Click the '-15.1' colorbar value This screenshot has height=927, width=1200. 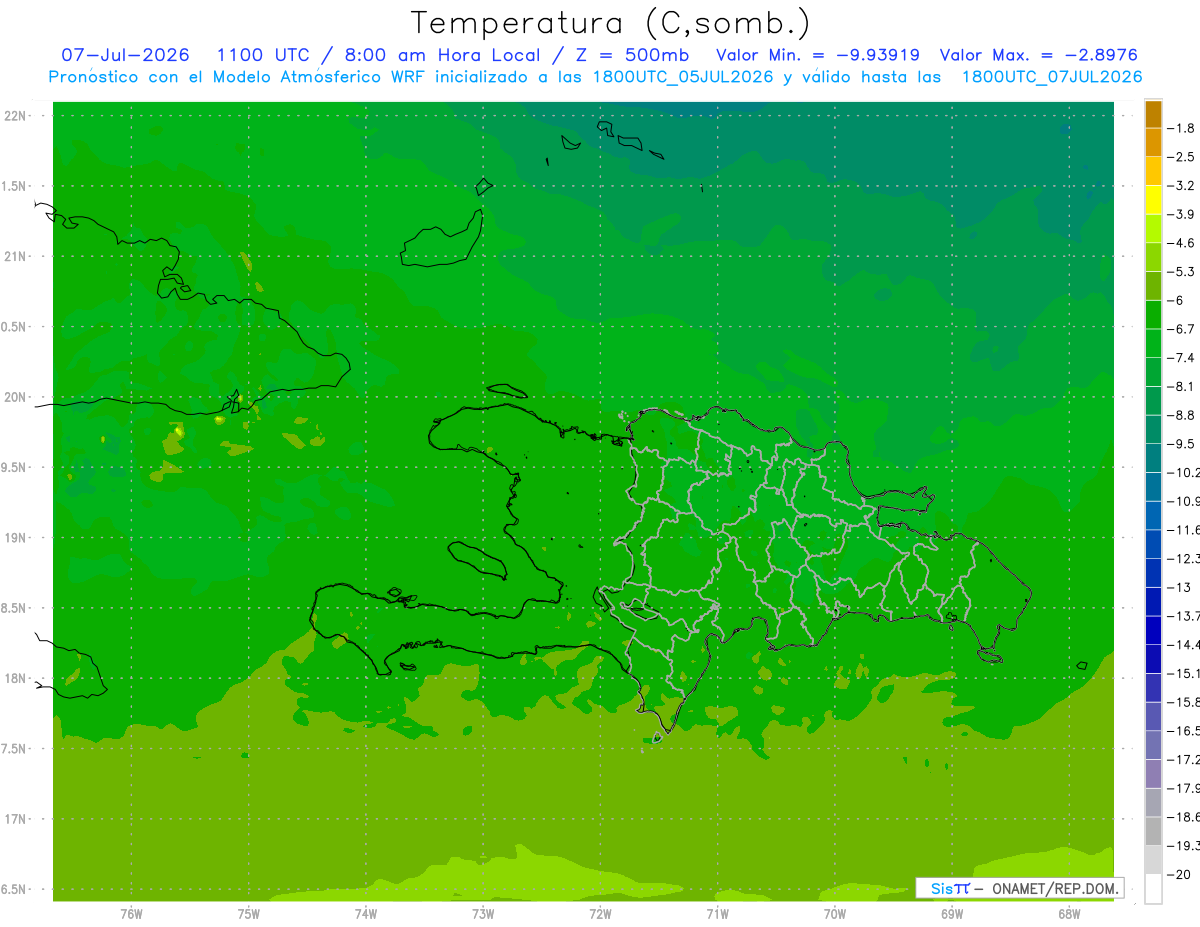(1184, 673)
